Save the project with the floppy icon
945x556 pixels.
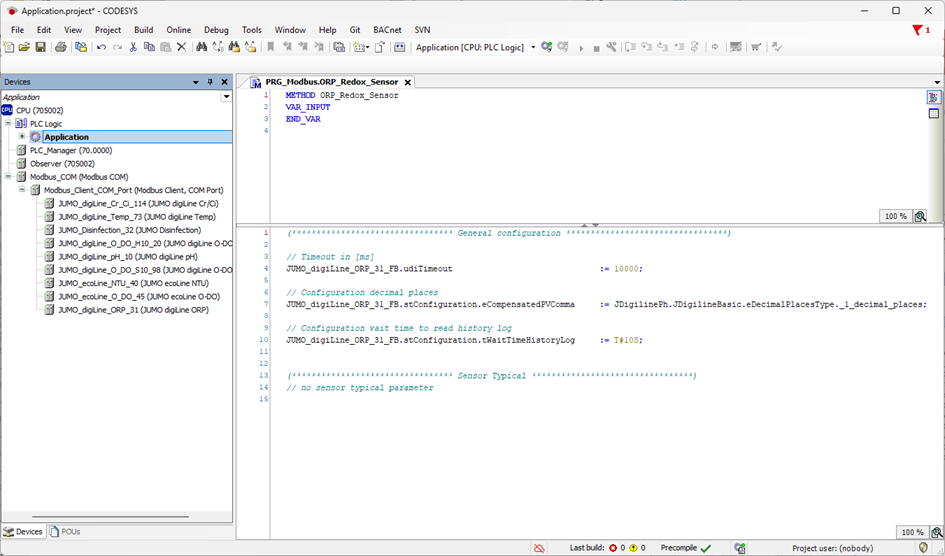(x=40, y=47)
